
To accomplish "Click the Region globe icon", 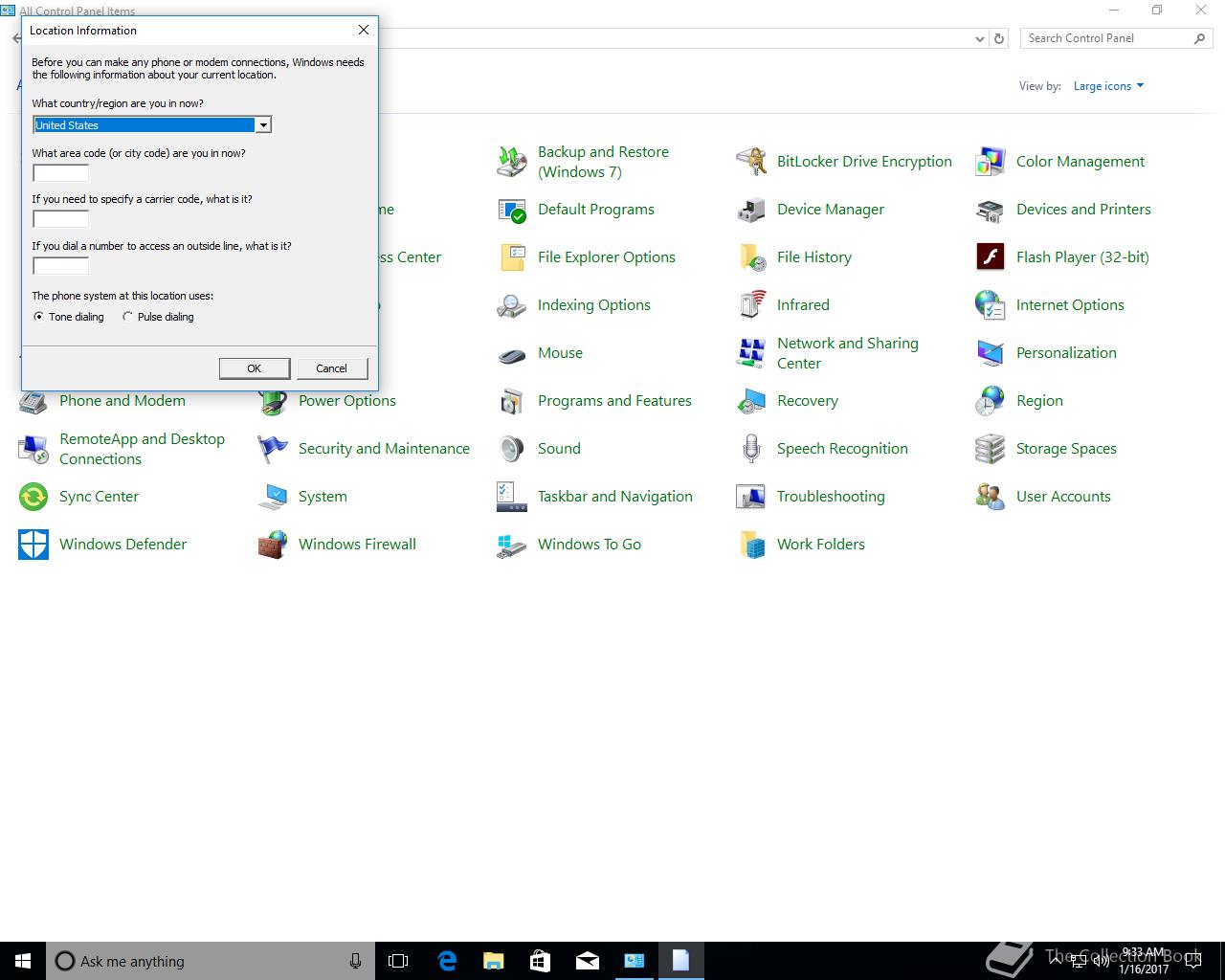I will coord(991,401).
